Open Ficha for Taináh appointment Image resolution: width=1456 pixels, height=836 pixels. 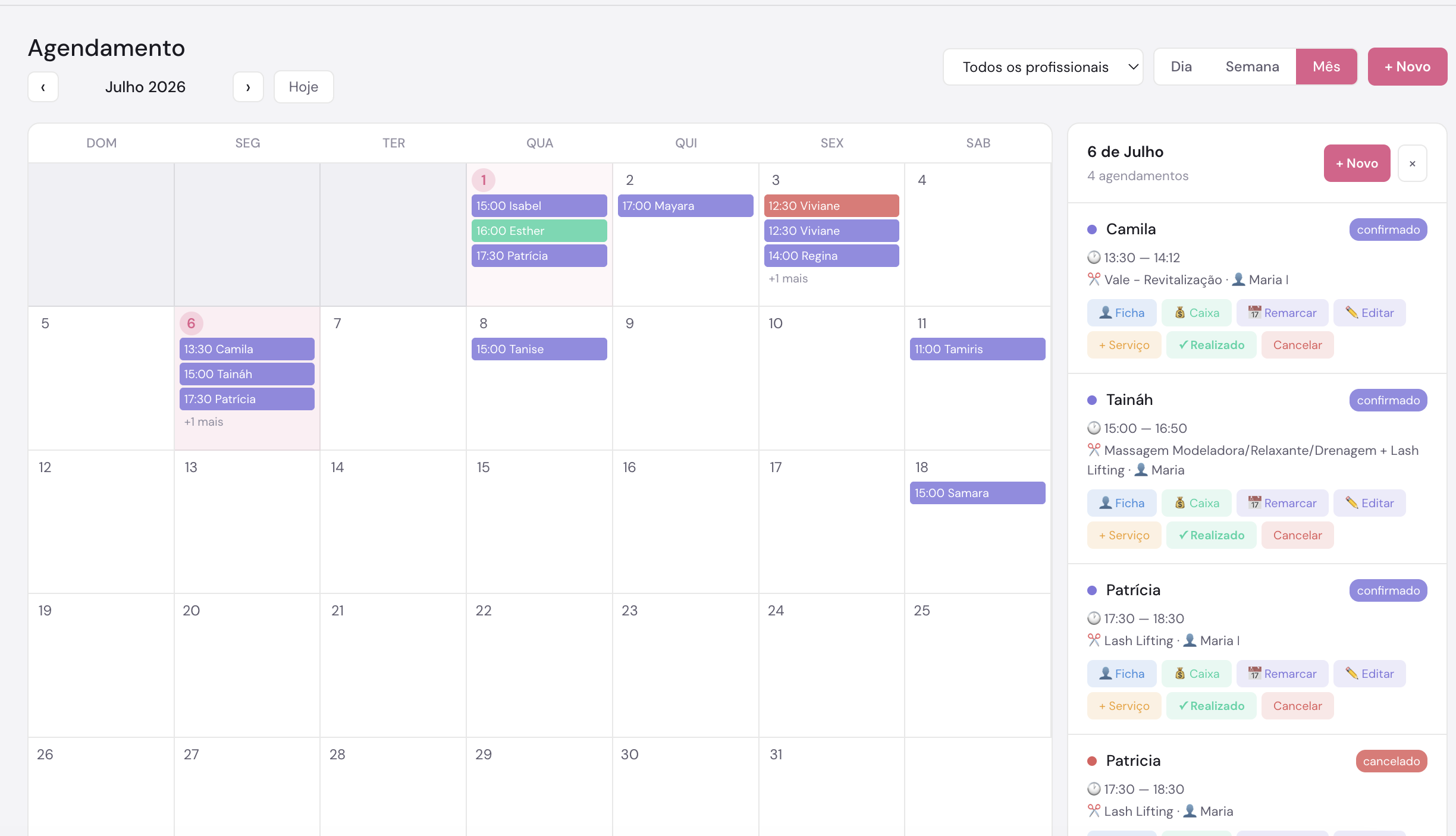[1122, 503]
